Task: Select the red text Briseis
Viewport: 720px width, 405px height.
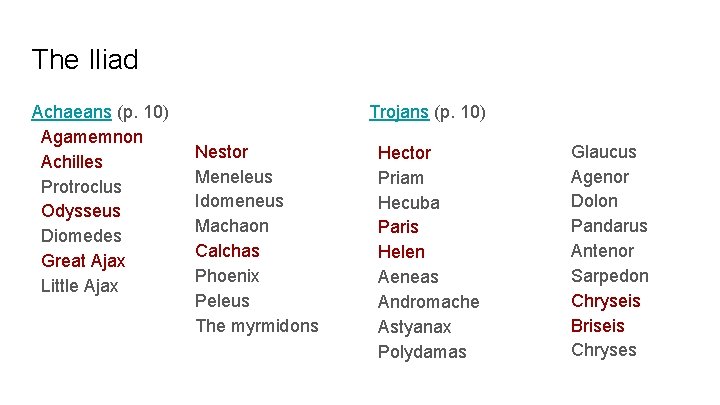Action: 597,326
